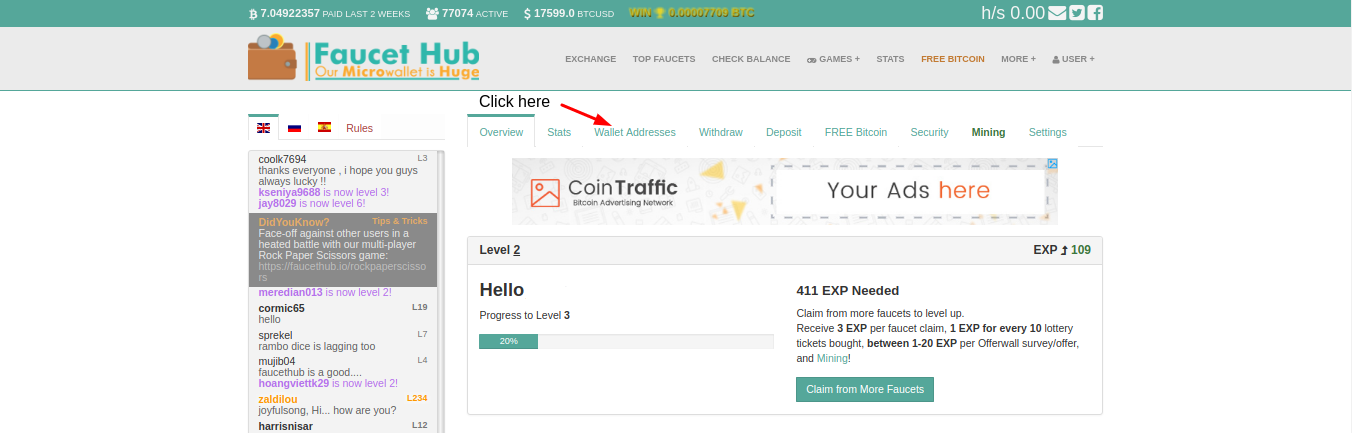Select the Spanish flag chat room
Image resolution: width=1352 pixels, height=433 pixels.
pyautogui.click(x=324, y=127)
